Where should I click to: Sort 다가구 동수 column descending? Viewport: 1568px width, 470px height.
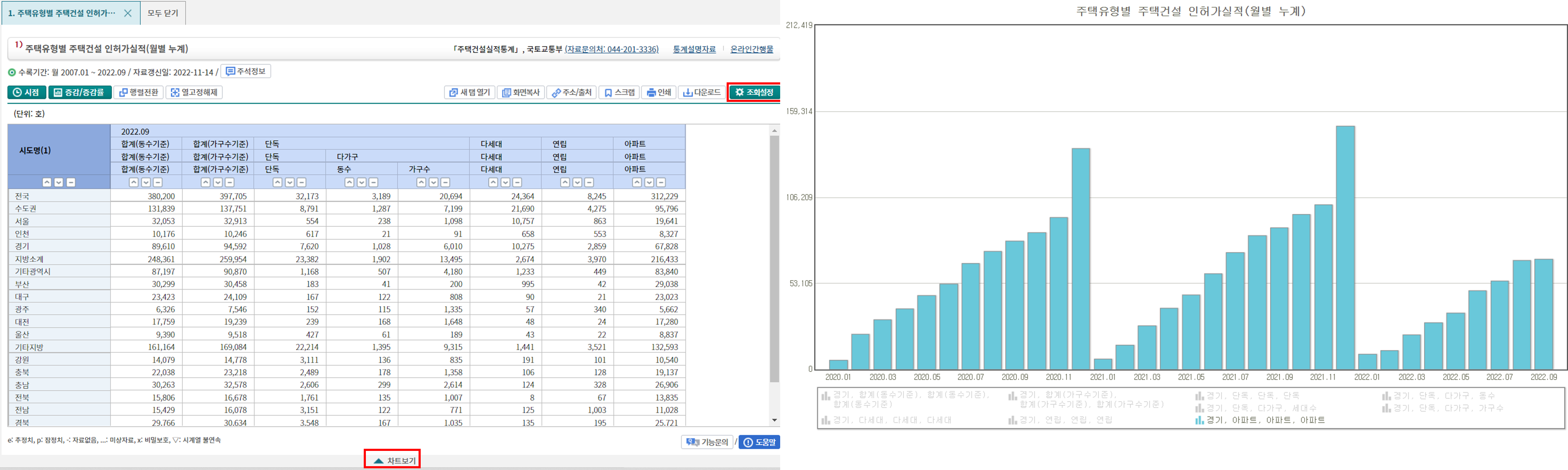coord(362,183)
